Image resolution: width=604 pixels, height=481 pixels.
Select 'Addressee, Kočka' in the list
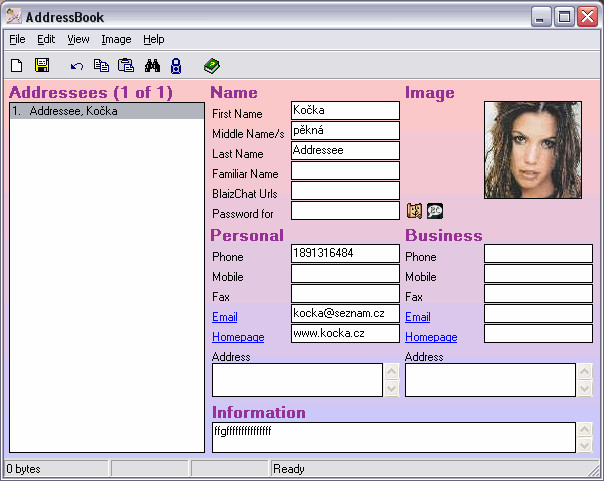click(107, 111)
